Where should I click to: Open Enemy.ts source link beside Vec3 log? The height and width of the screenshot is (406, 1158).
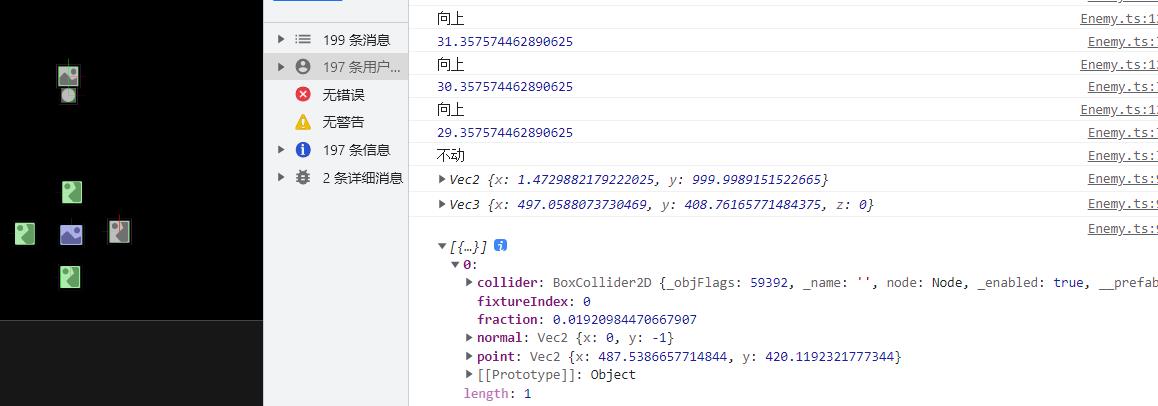point(1122,204)
